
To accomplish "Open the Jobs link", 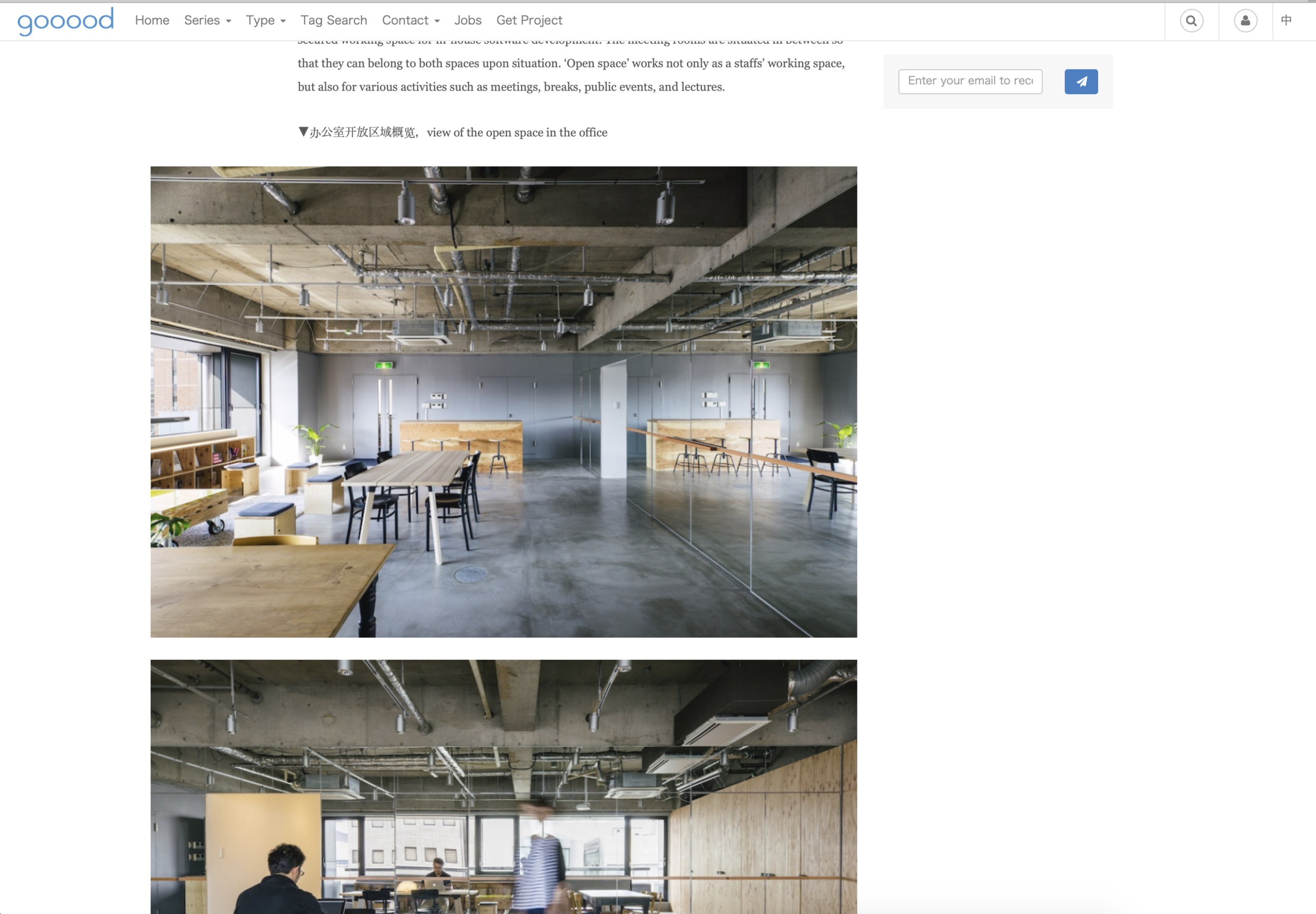I will click(467, 21).
